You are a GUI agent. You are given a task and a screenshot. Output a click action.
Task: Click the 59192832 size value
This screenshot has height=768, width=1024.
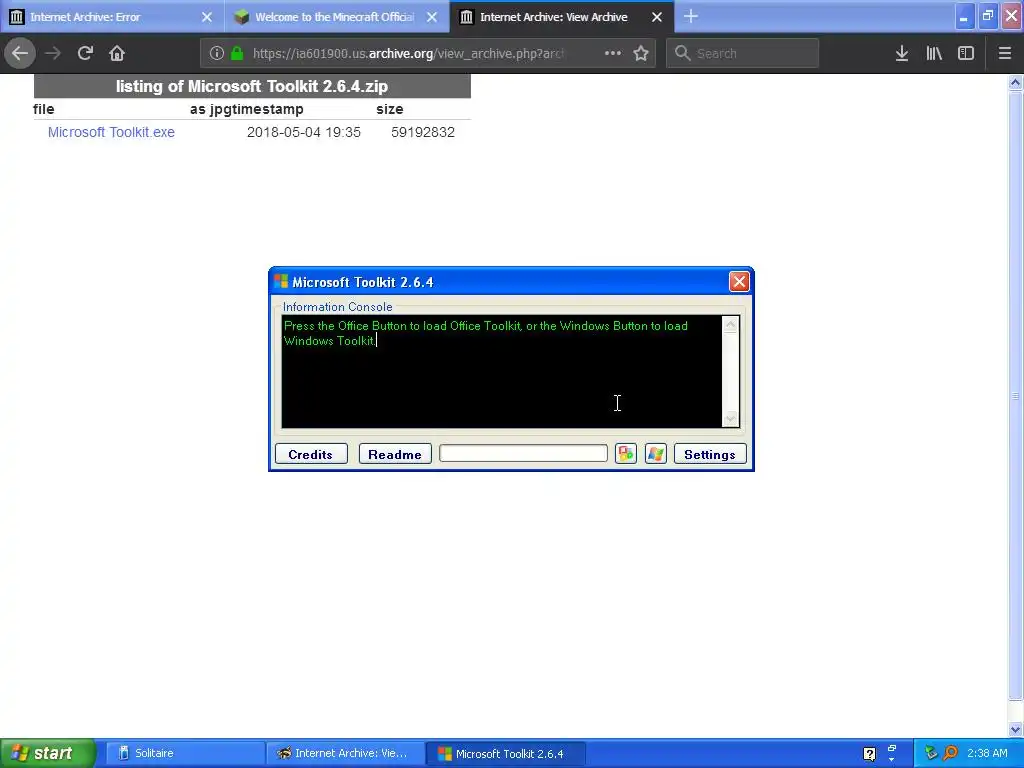tap(423, 132)
